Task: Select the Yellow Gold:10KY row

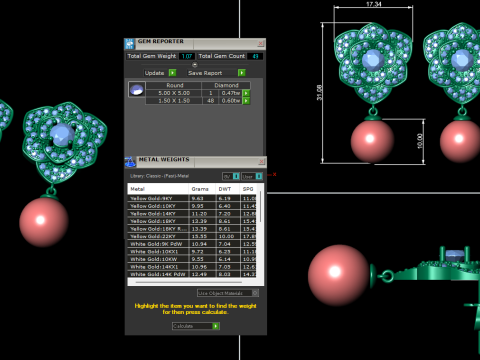Action: coord(192,206)
